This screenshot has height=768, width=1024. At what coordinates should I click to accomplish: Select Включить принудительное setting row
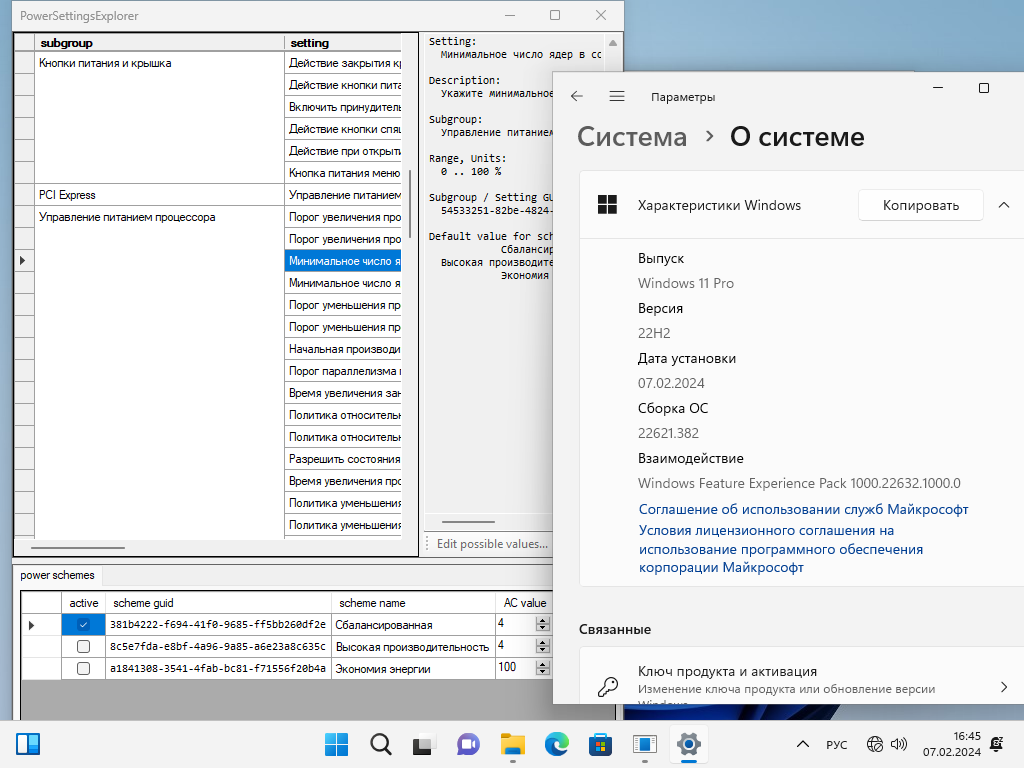[x=343, y=107]
